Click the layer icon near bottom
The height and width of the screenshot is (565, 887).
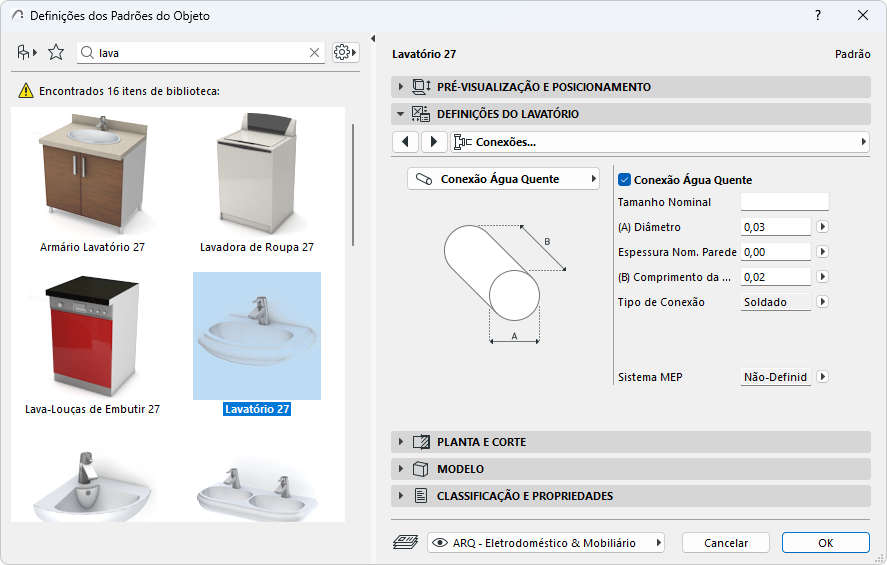coord(405,542)
